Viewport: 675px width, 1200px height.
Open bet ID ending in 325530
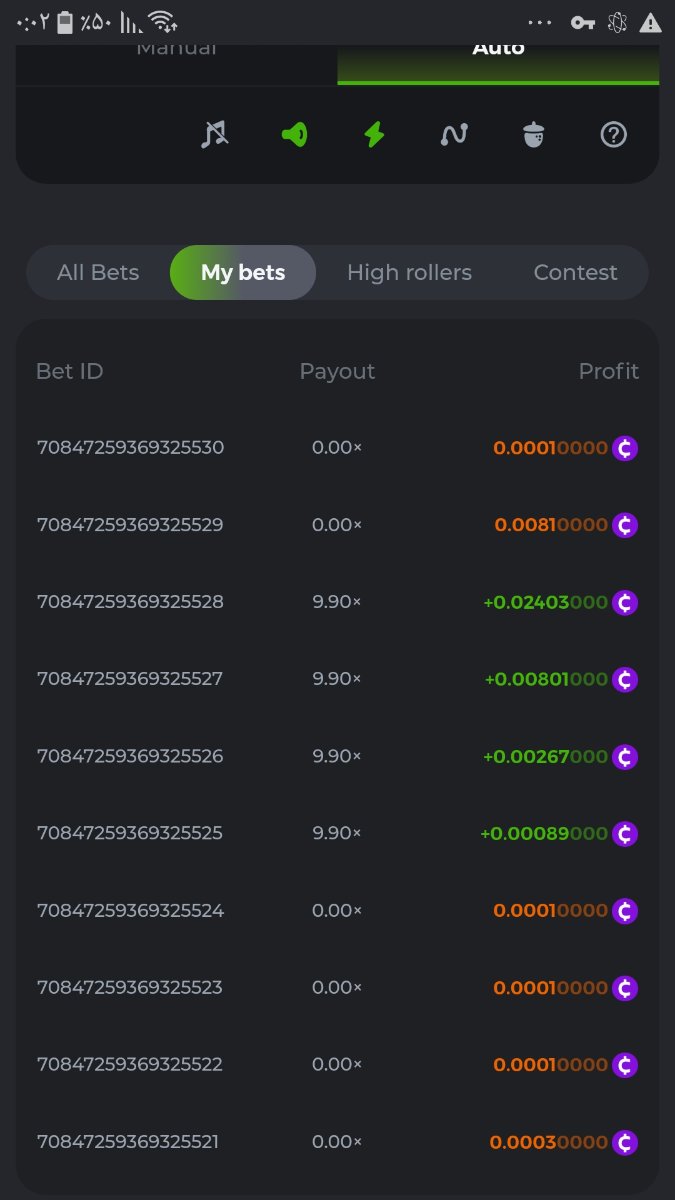pos(130,447)
